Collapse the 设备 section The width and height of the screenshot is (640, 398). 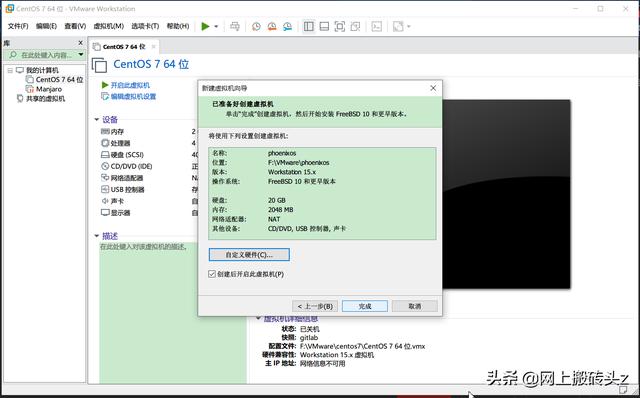tap(97, 120)
